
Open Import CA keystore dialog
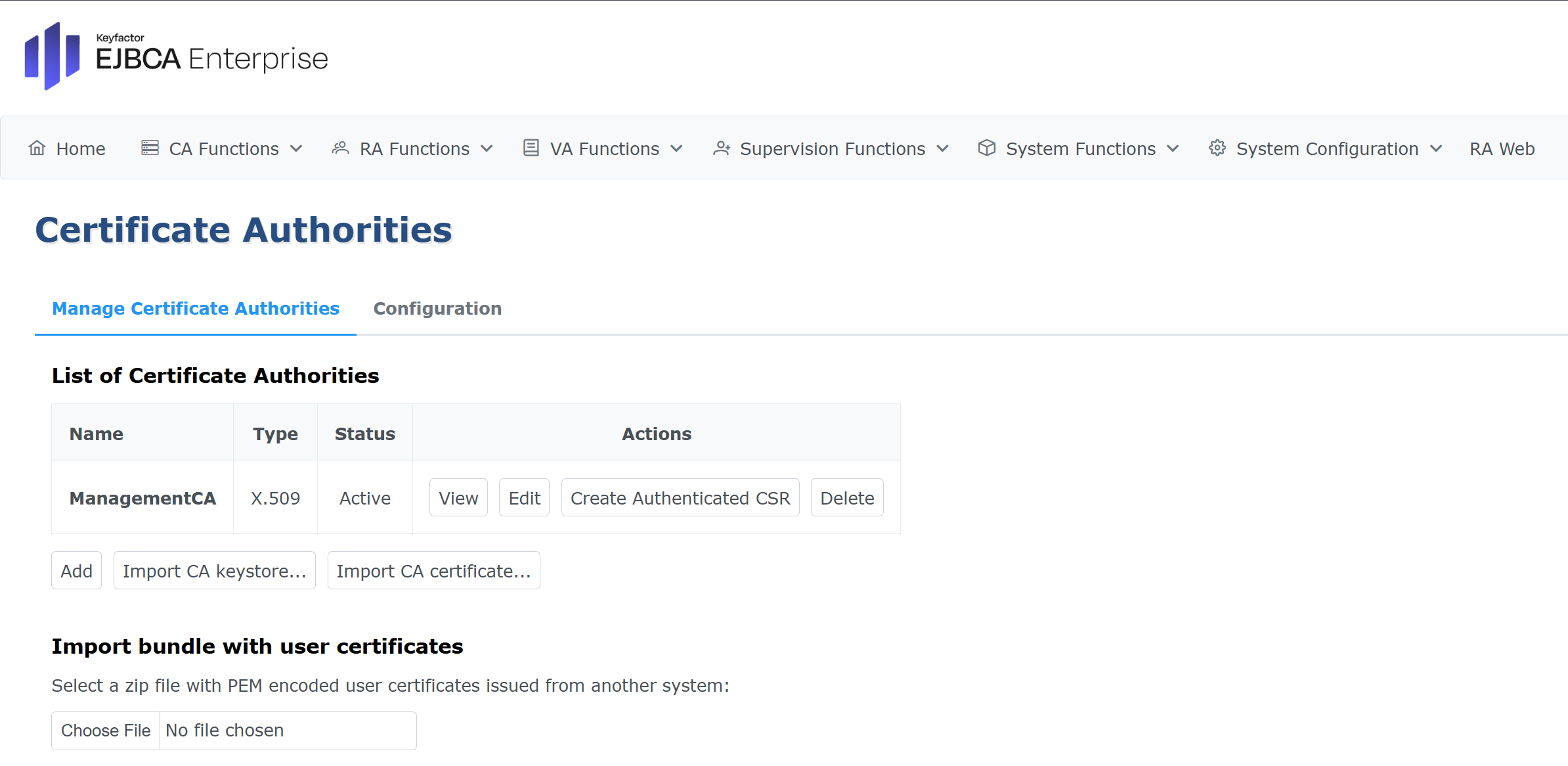pos(214,570)
